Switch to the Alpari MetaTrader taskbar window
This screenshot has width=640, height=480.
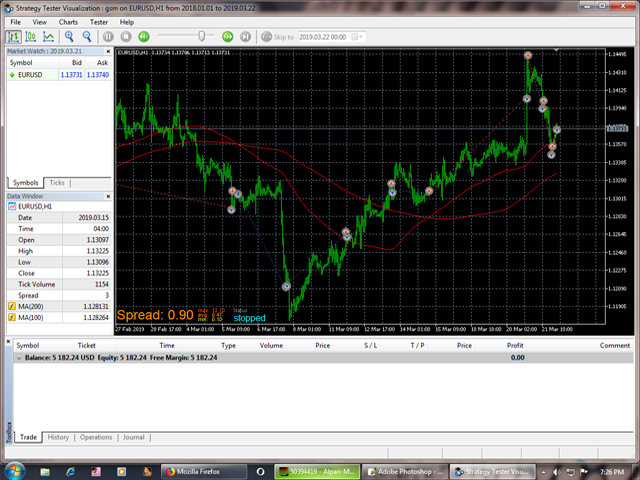pyautogui.click(x=317, y=472)
